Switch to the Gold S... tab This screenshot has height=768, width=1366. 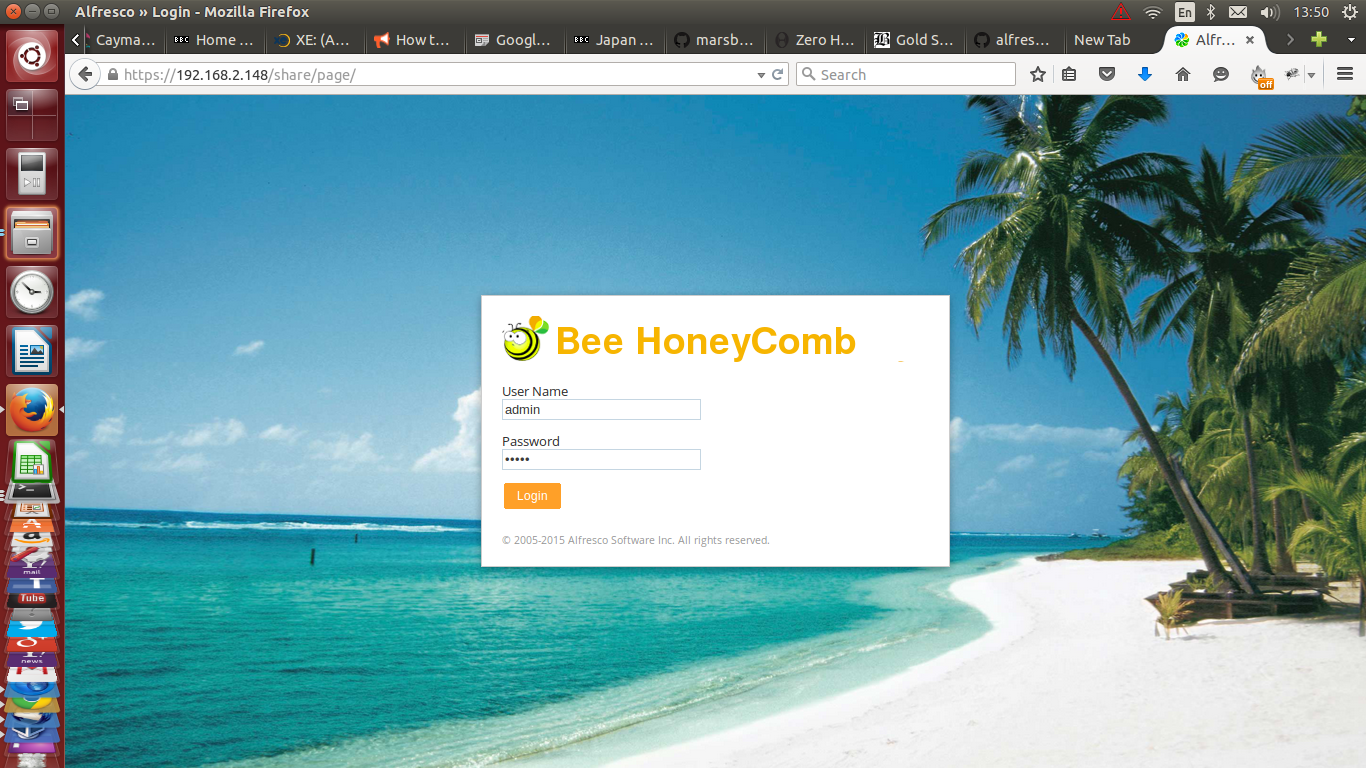point(915,40)
